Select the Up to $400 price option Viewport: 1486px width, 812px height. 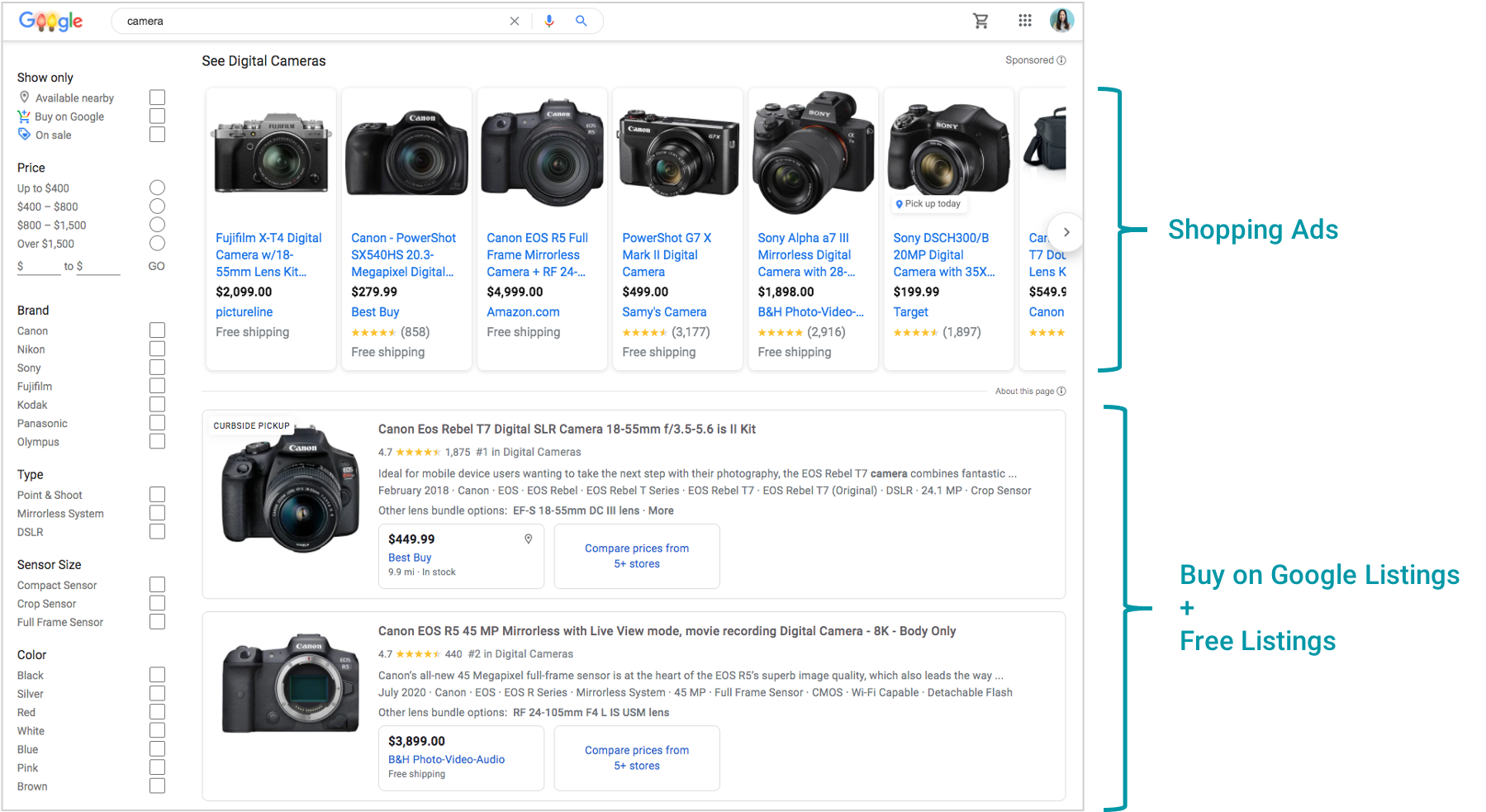coord(157,188)
